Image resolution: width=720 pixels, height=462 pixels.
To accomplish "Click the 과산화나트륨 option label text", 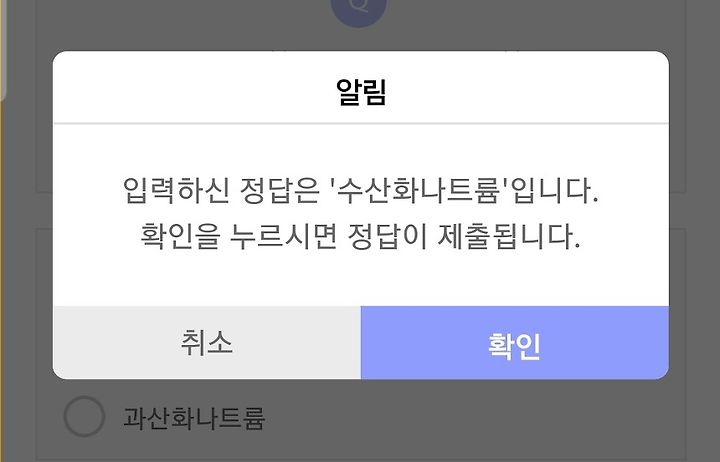I will click(x=194, y=417).
